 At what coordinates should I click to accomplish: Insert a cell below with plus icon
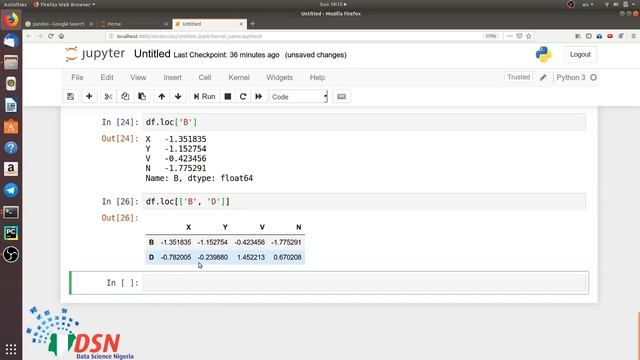(x=89, y=97)
